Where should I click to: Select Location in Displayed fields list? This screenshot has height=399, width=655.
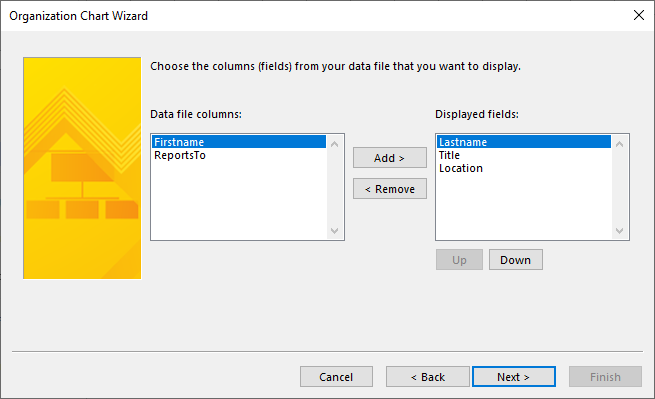(x=524, y=168)
